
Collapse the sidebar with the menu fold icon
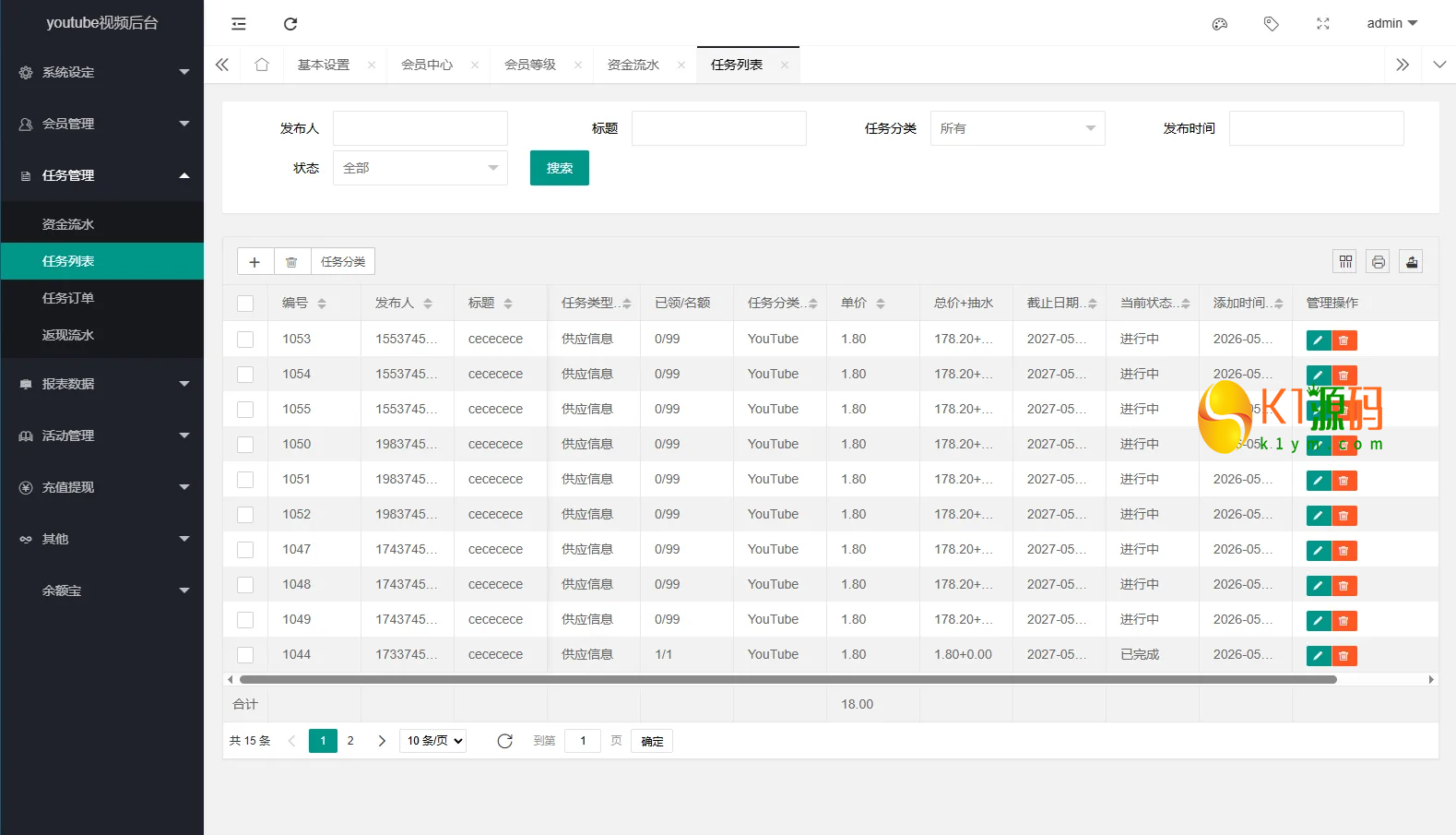coord(239,24)
